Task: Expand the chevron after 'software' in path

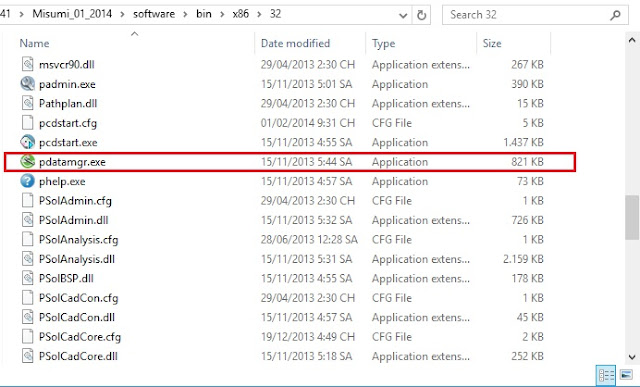Action: click(186, 14)
